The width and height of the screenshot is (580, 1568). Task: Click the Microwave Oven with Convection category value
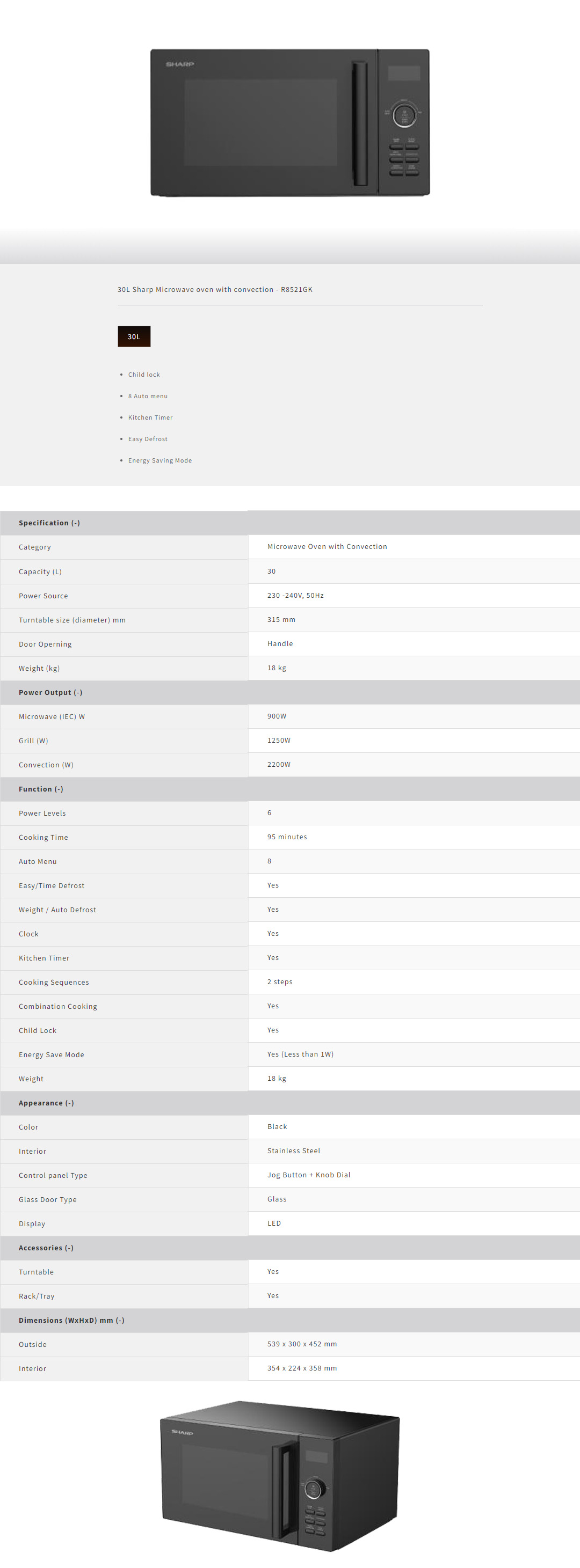point(327,547)
